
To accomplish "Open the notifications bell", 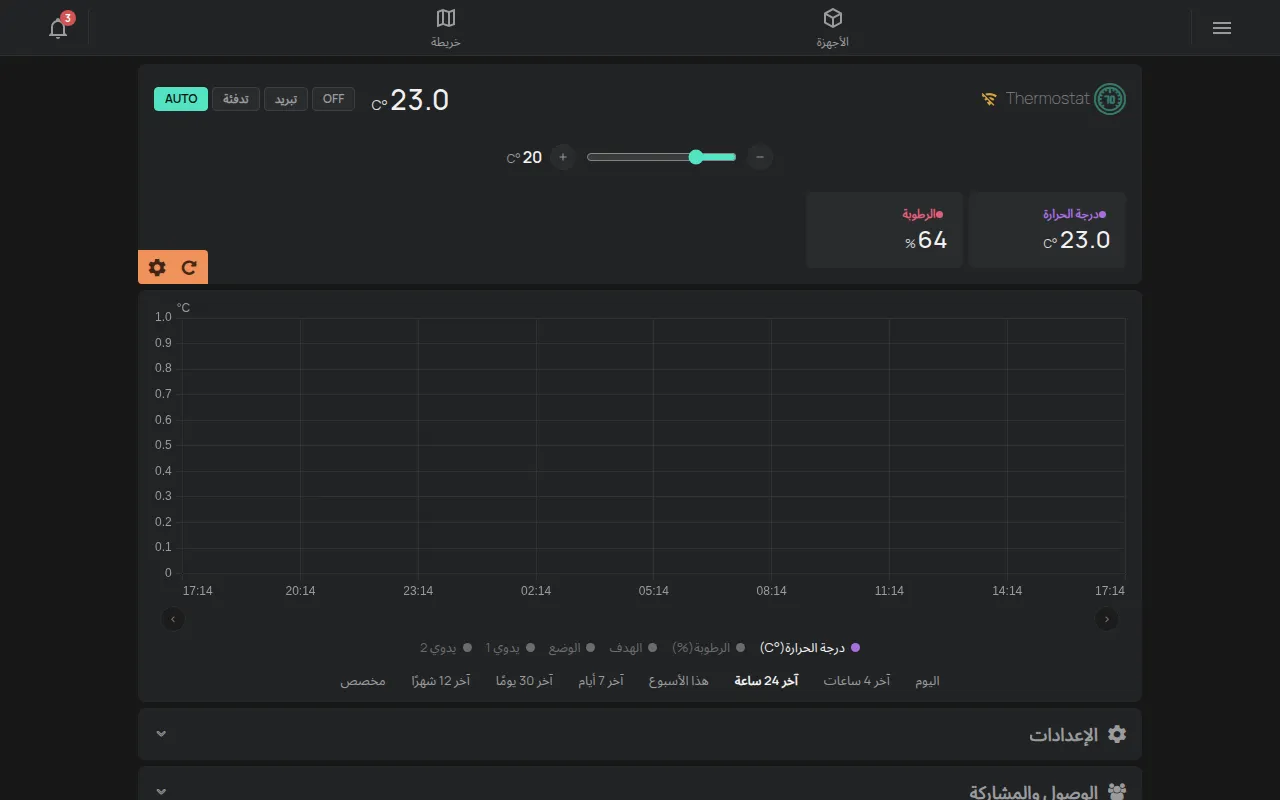I will [58, 28].
